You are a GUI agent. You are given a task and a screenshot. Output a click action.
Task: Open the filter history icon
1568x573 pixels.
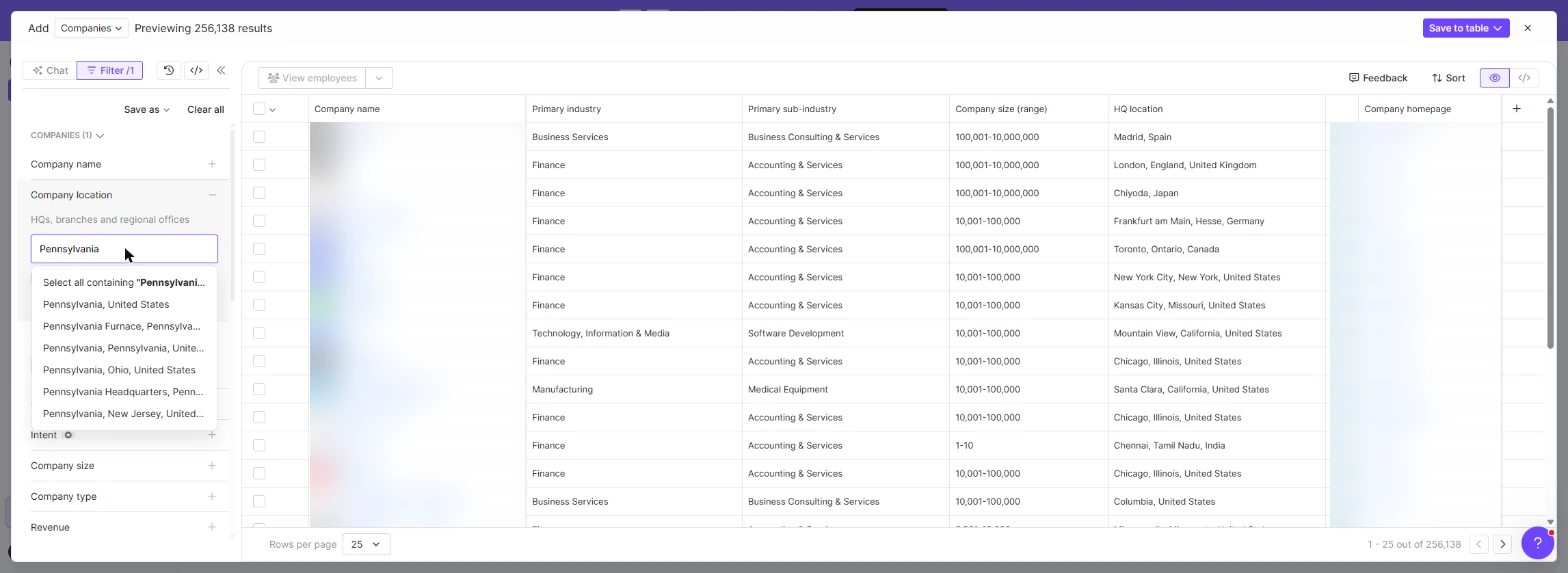168,70
